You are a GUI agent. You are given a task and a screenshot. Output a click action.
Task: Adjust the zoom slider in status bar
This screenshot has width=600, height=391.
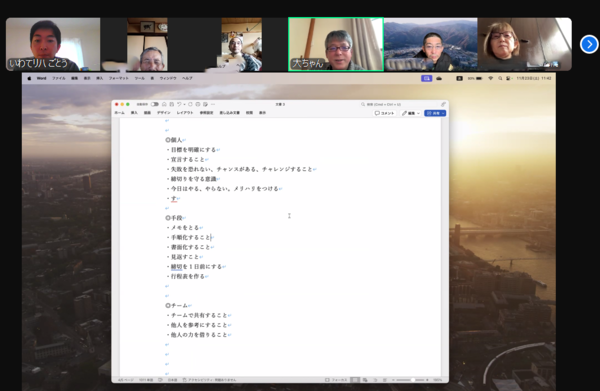coord(412,380)
